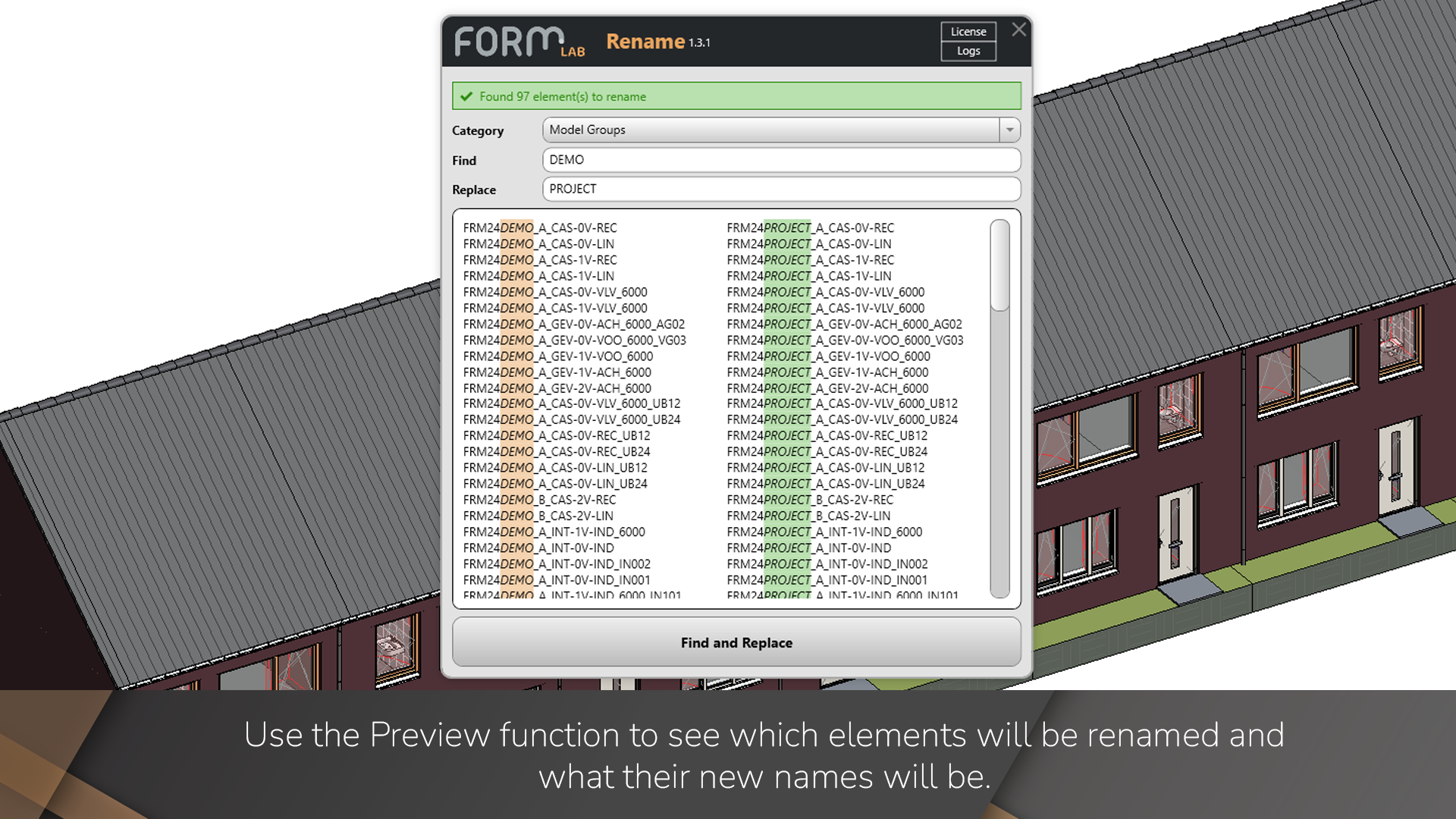This screenshot has width=1456, height=819.
Task: Click the Rename title text
Action: coord(645,42)
